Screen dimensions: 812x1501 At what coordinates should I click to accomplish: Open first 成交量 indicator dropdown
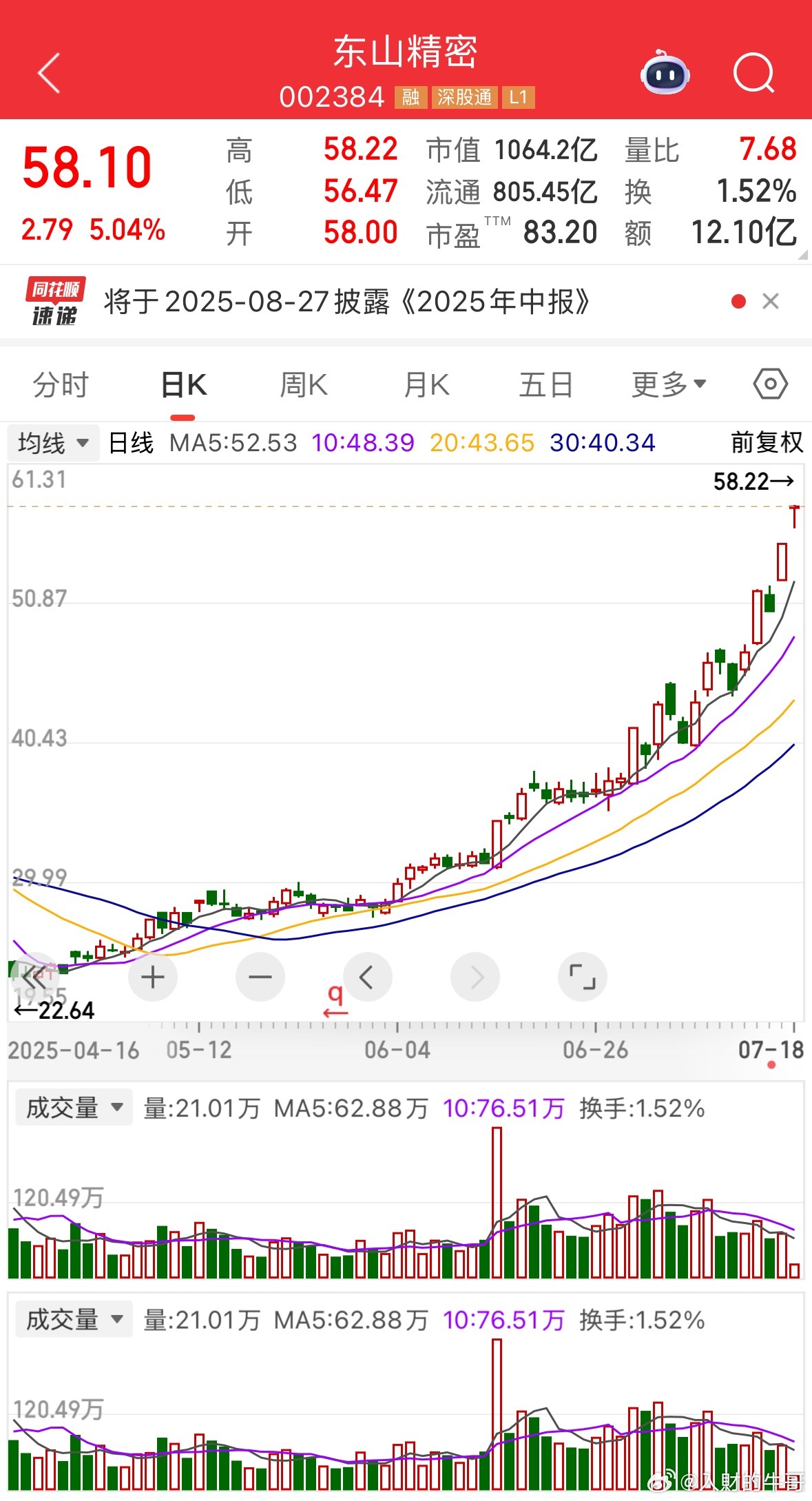pos(74,1108)
